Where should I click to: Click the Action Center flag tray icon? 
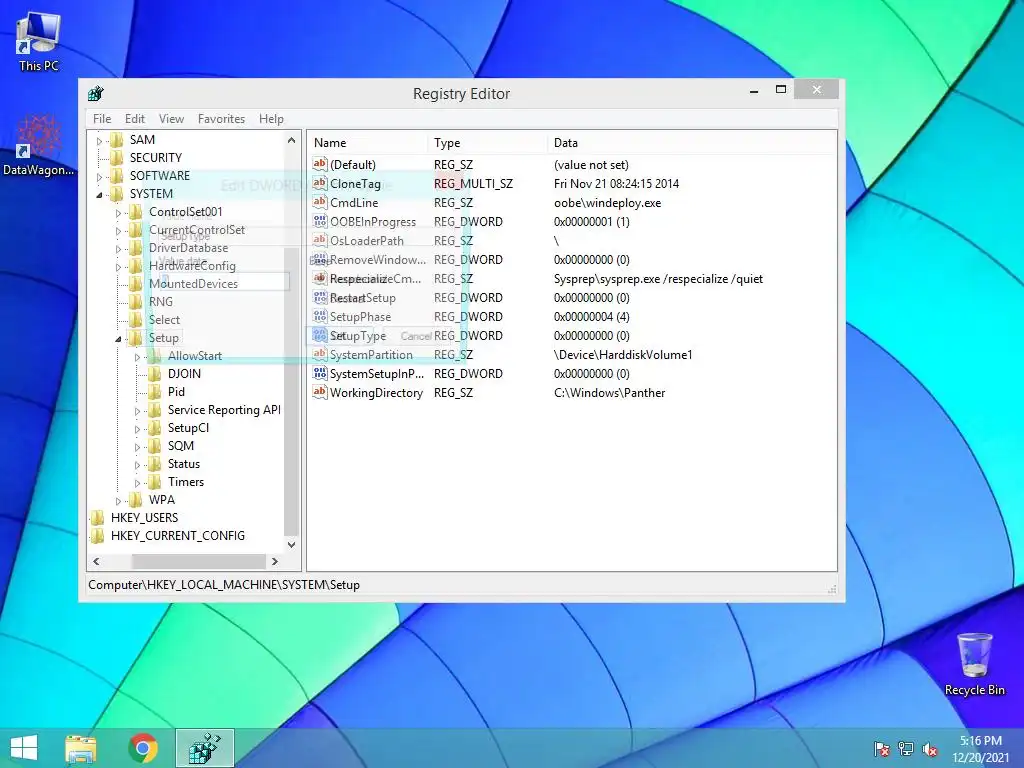coord(882,749)
